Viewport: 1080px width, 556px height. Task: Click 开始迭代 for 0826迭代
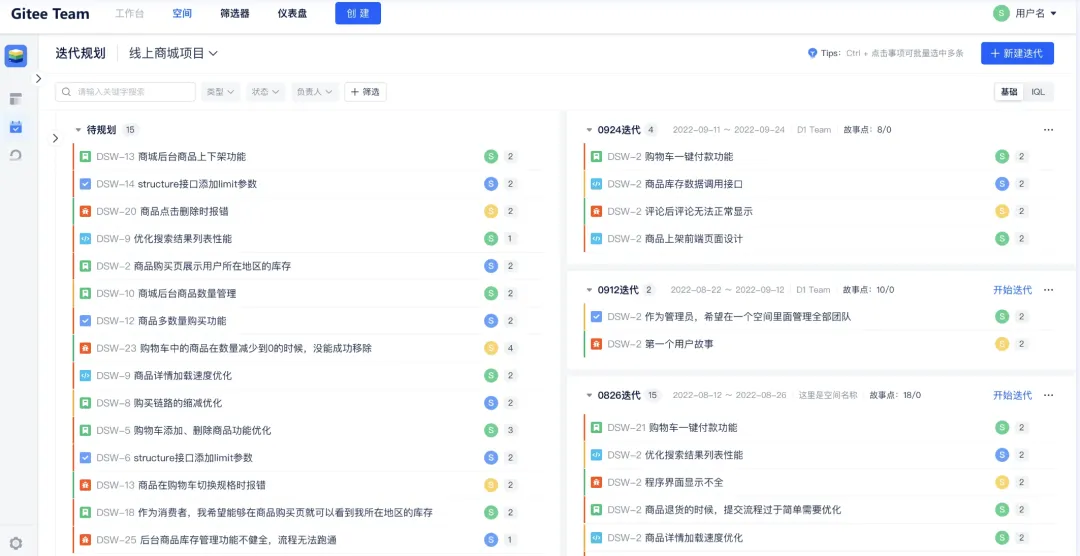tap(1012, 395)
